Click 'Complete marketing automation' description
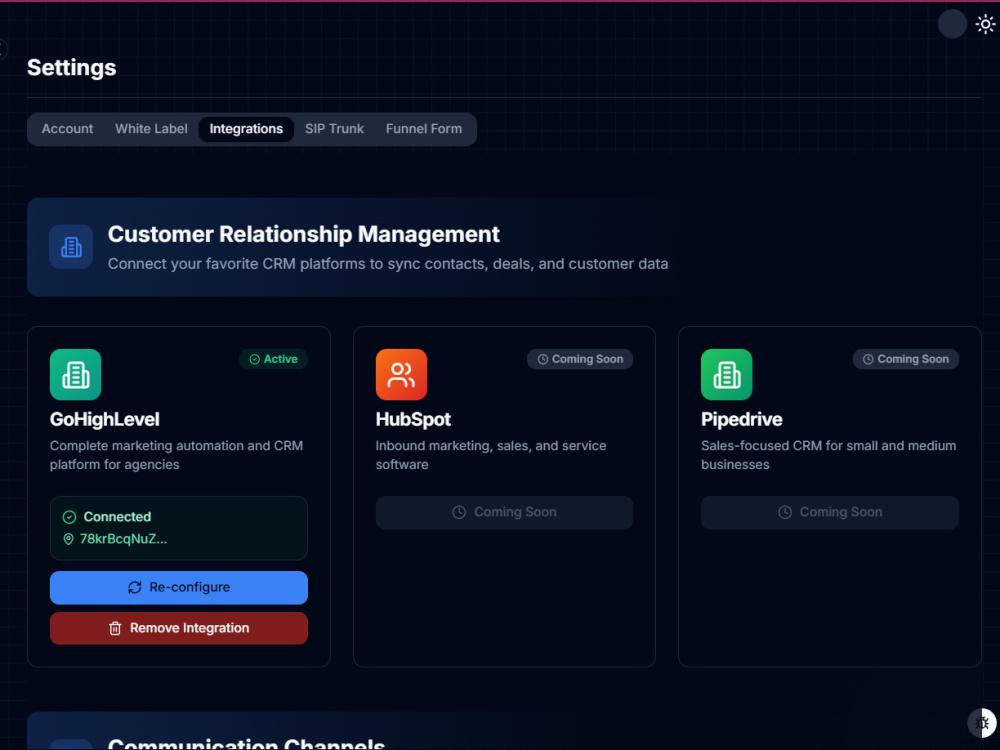This screenshot has width=1000, height=750. click(176, 455)
